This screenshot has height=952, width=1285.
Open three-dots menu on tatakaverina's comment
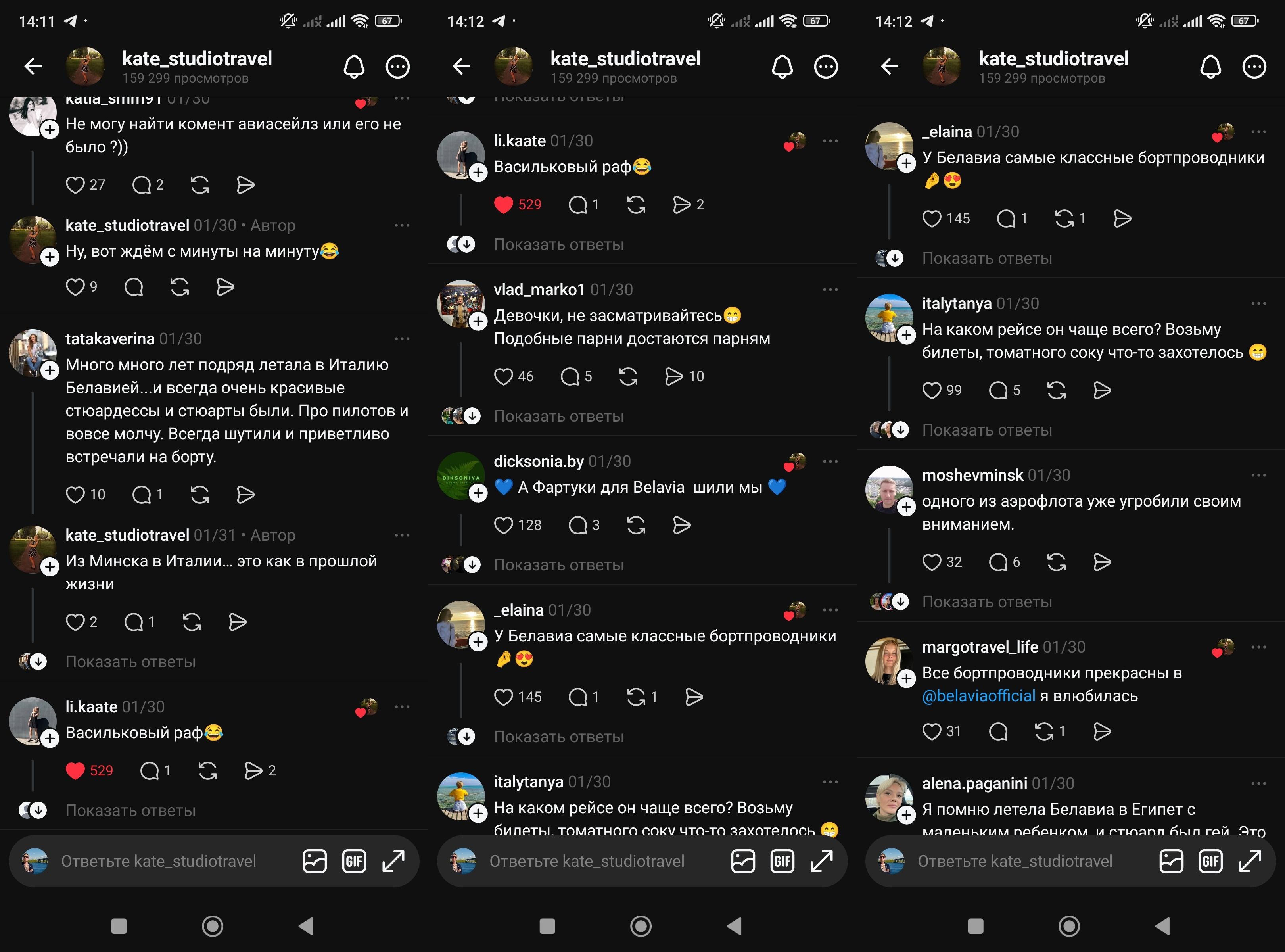tap(402, 339)
